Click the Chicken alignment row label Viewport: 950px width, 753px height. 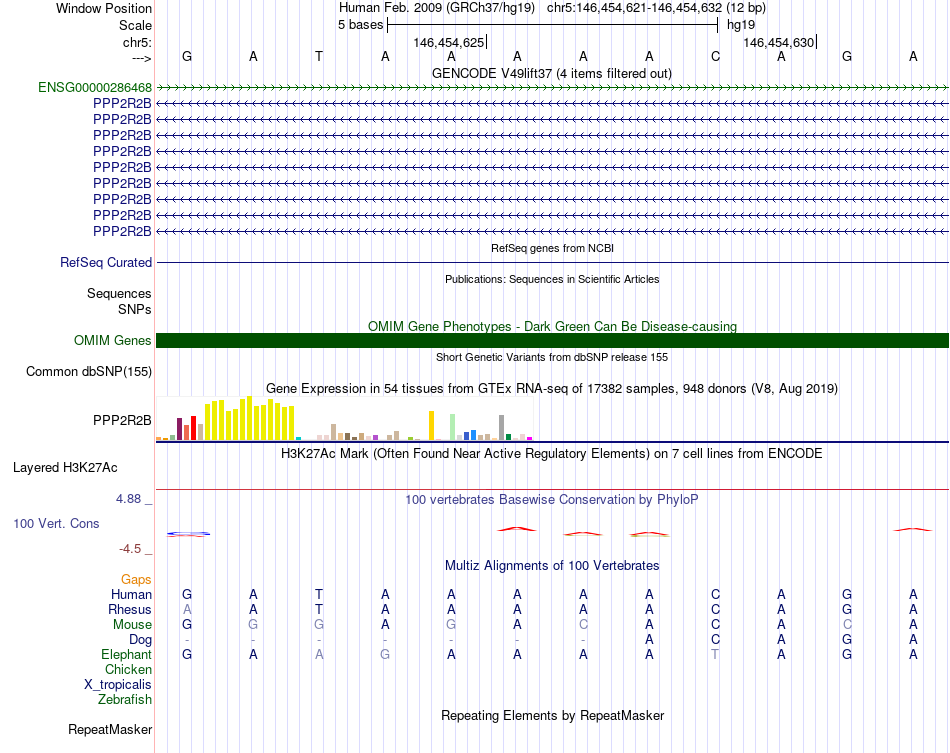pos(128,669)
